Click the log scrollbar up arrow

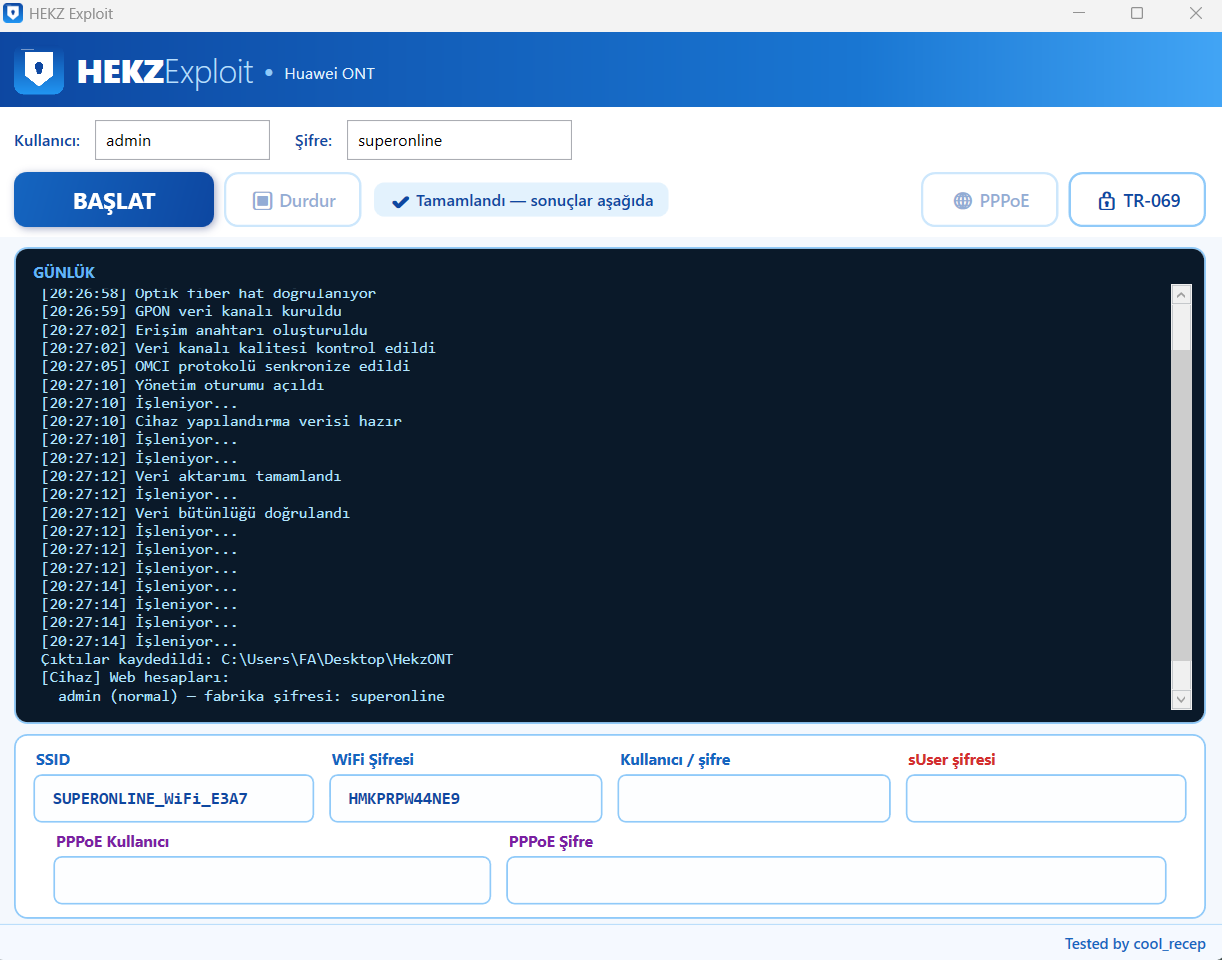pos(1181,294)
